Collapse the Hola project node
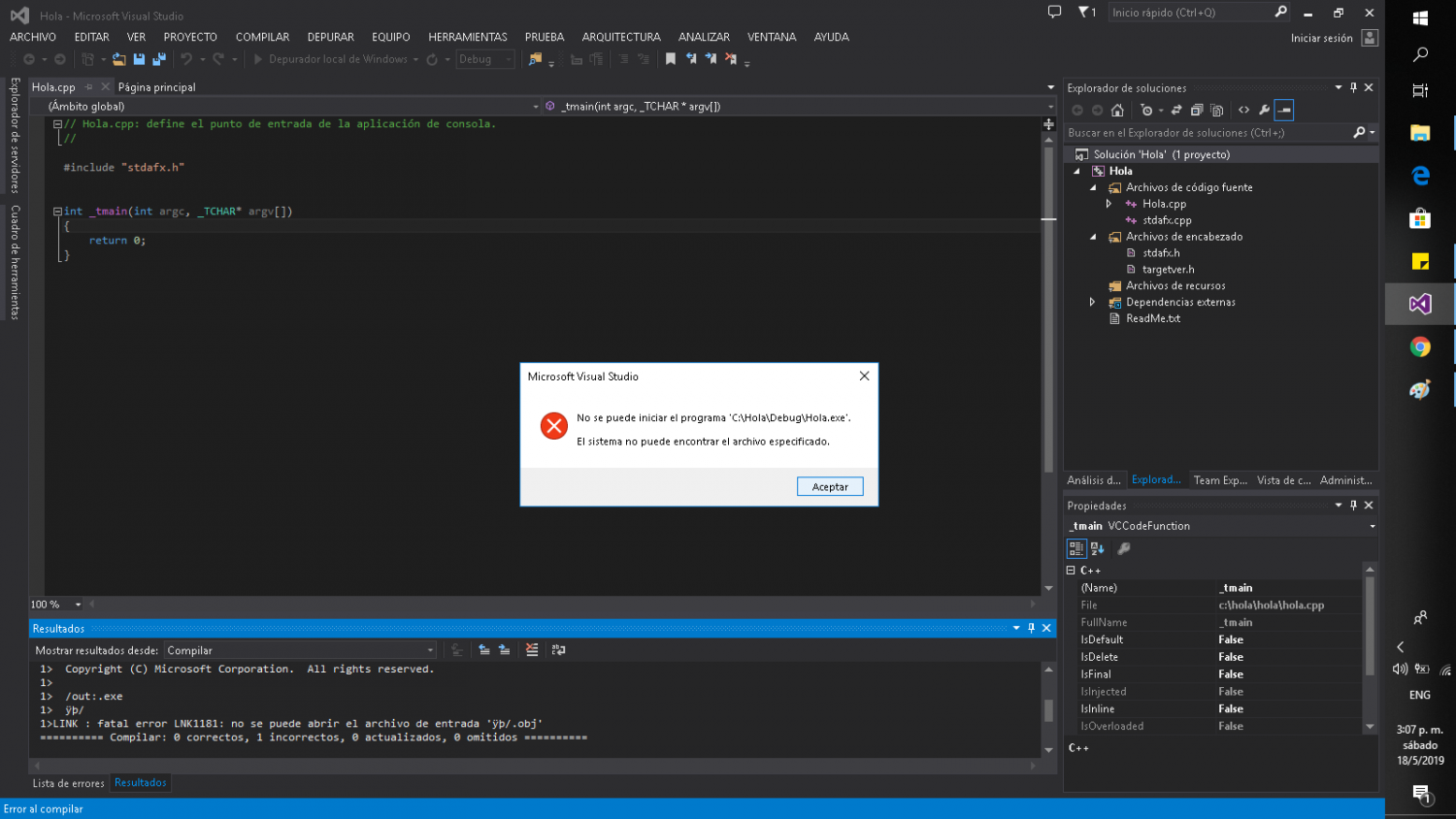The width and height of the screenshot is (1456, 819). (x=1076, y=171)
